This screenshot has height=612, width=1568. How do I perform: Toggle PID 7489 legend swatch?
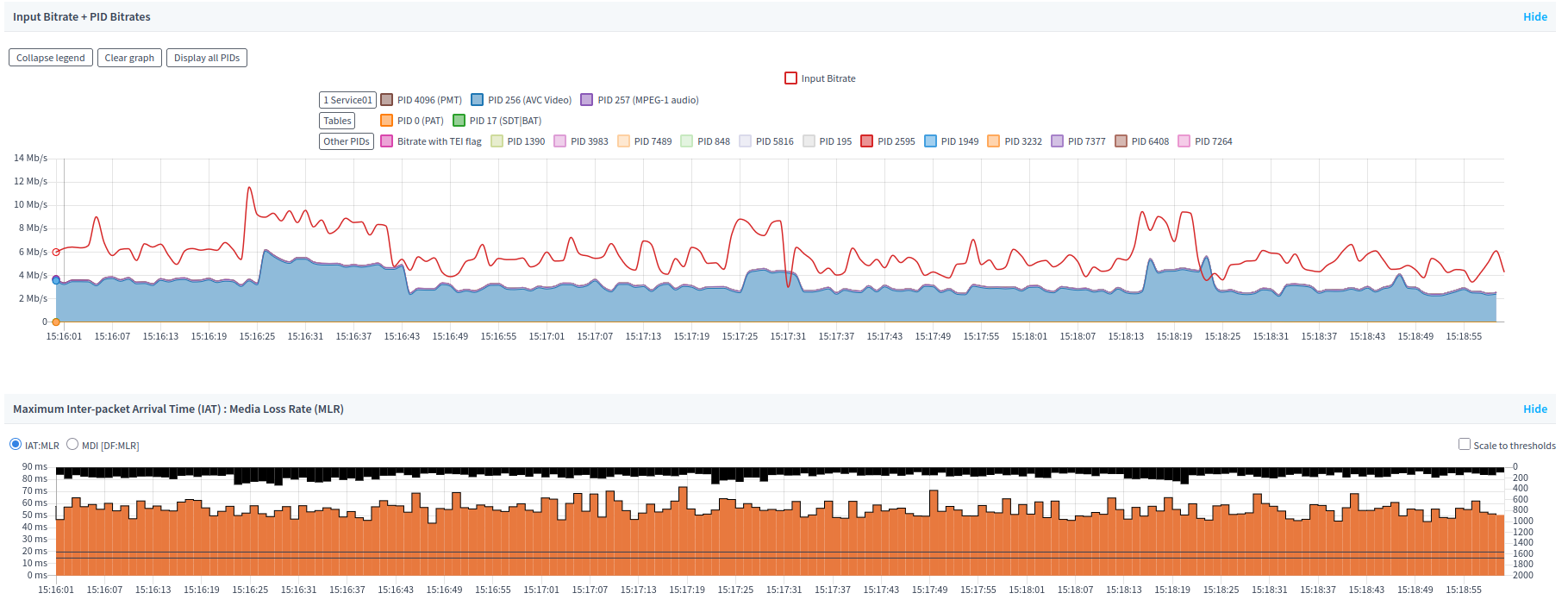pyautogui.click(x=624, y=141)
